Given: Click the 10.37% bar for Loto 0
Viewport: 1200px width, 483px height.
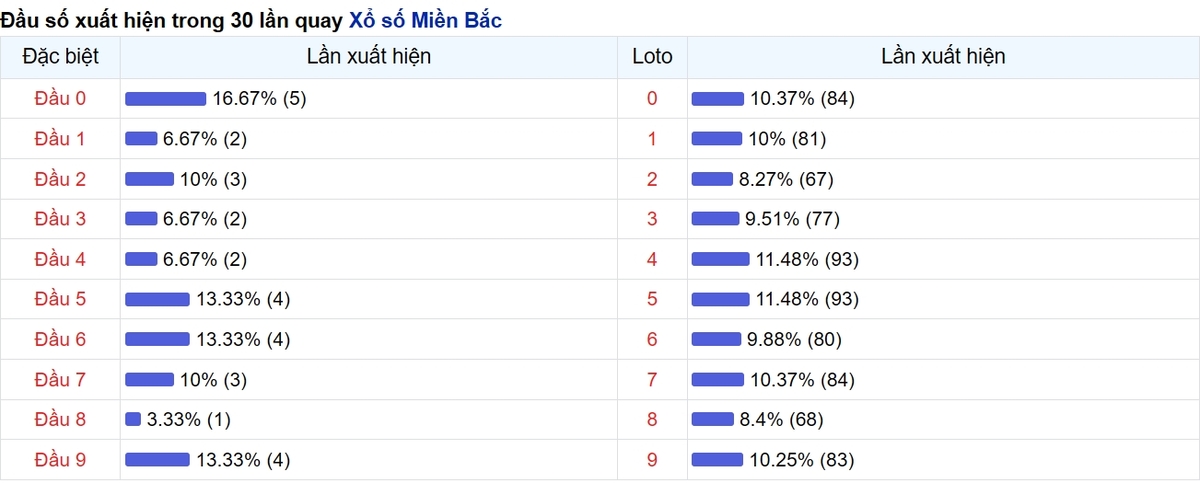Looking at the screenshot, I should [x=717, y=98].
